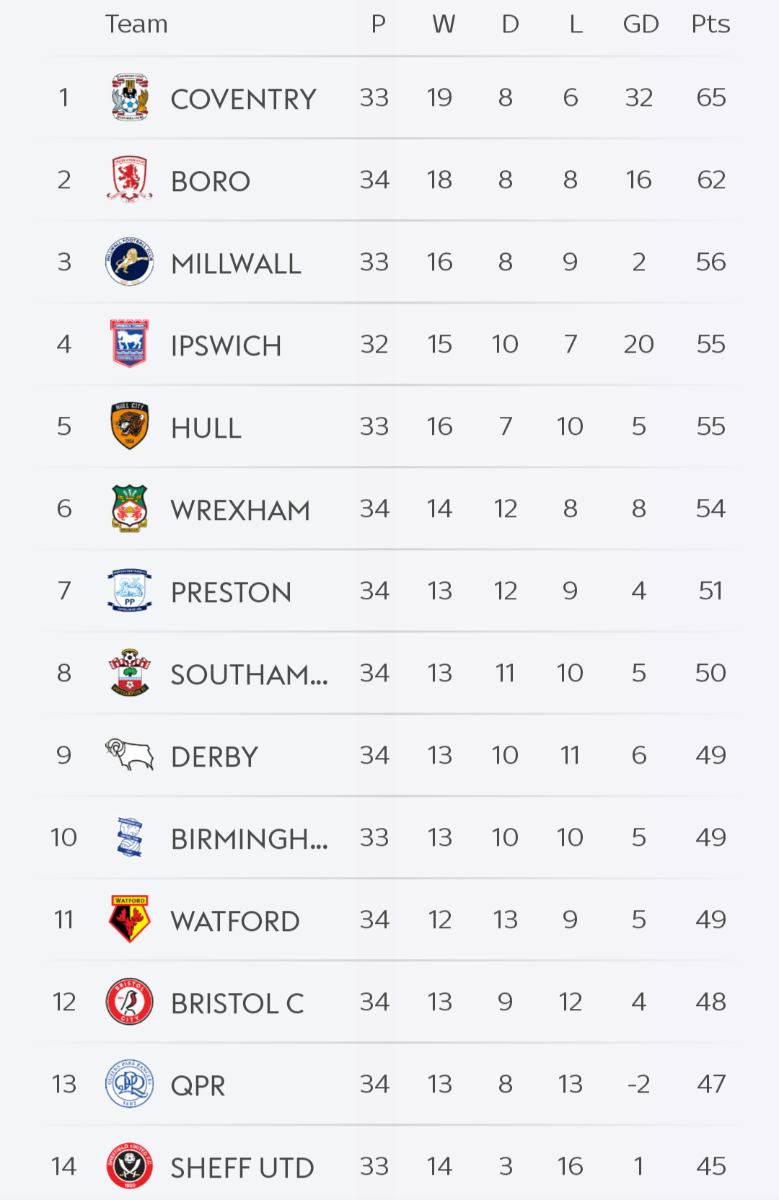Open the Bristol City crest
Viewport: 779px width, 1200px height.
(130, 1002)
